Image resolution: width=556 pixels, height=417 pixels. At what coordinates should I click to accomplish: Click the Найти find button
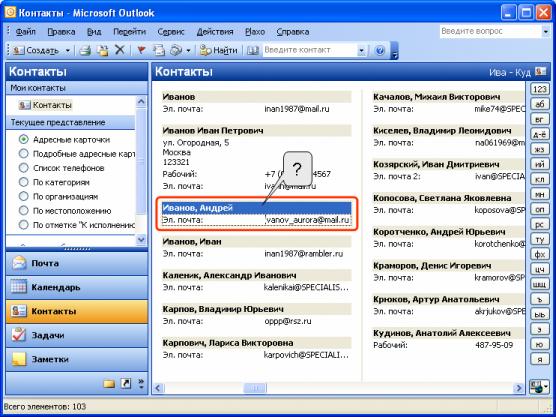[x=218, y=50]
